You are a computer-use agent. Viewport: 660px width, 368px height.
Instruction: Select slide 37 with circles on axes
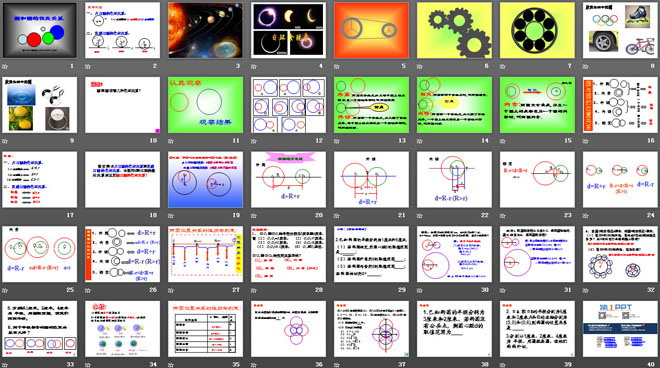(x=371, y=328)
